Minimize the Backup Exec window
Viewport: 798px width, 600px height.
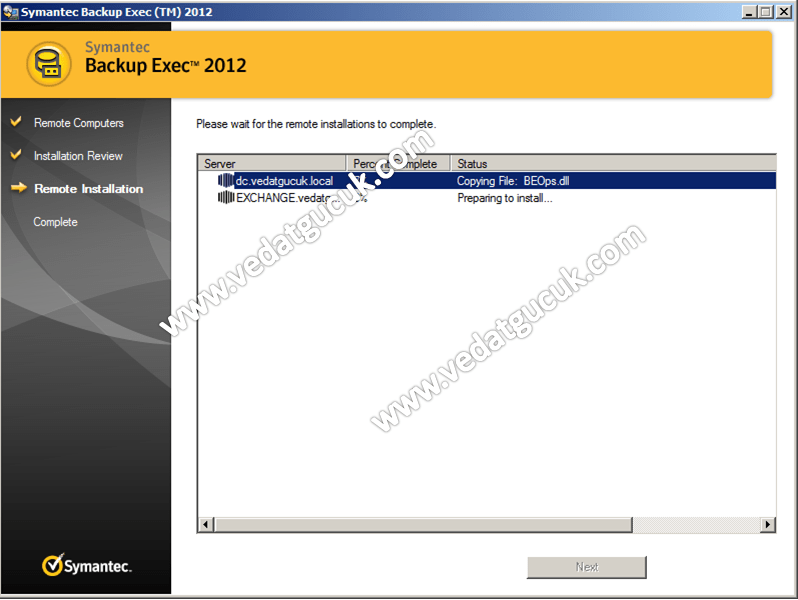(x=749, y=12)
